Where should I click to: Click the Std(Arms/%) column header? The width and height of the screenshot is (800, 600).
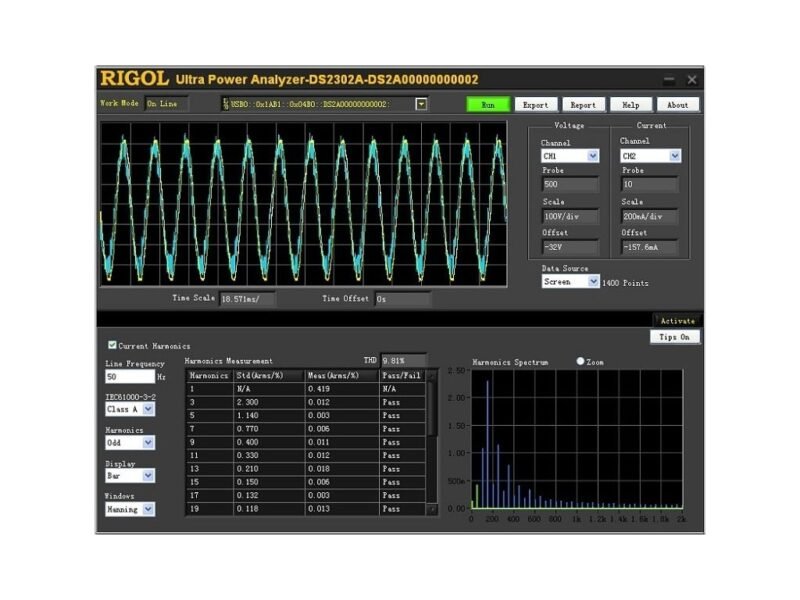(x=268, y=376)
